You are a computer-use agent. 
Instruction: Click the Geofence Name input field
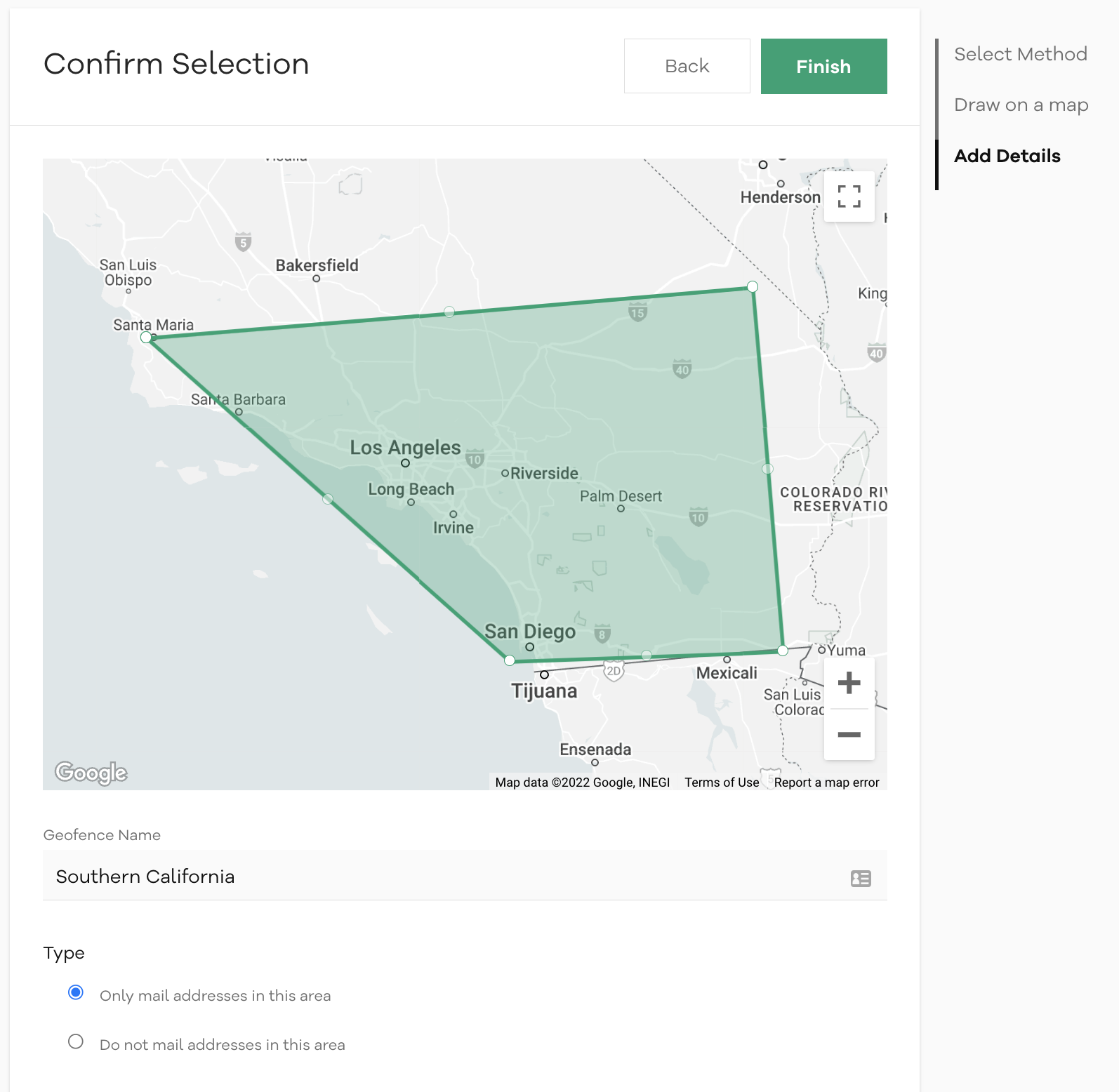(442, 877)
